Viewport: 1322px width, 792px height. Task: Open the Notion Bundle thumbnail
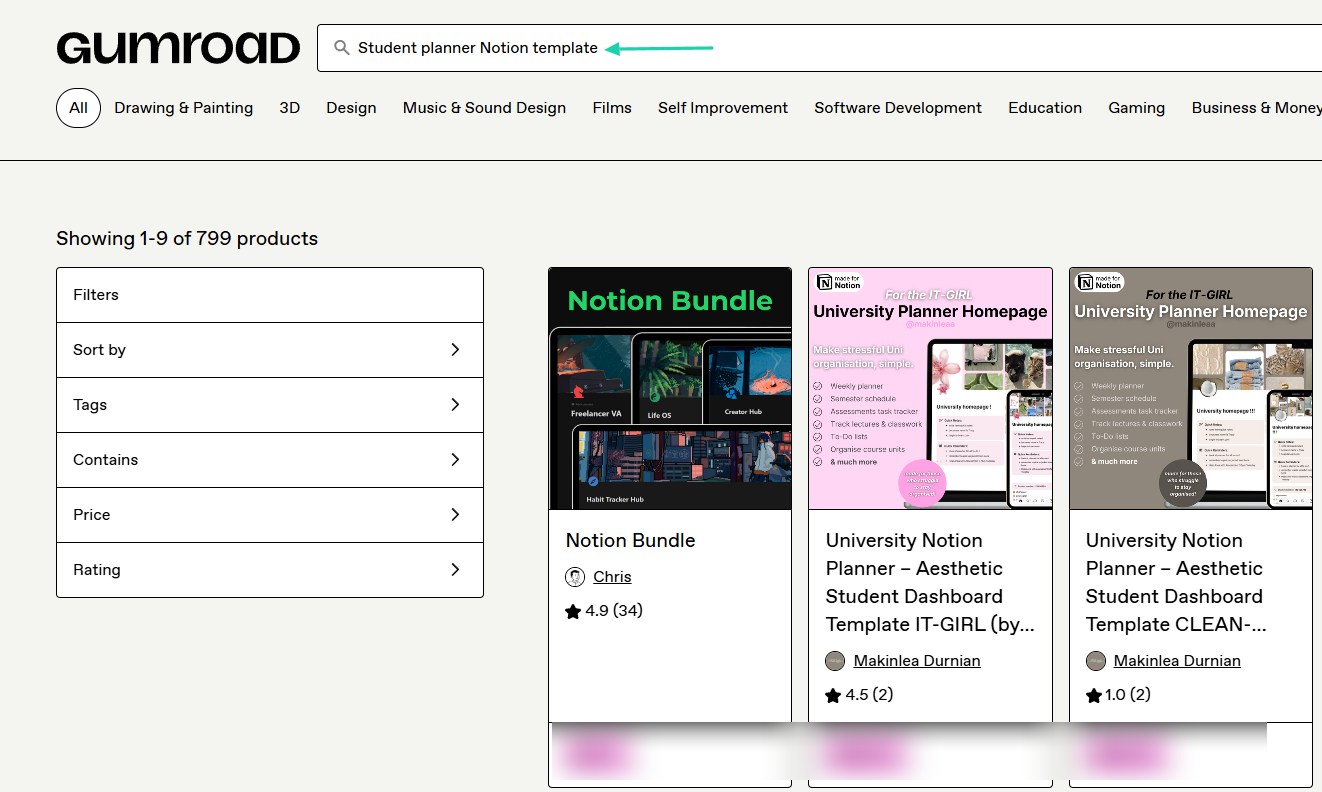click(670, 389)
